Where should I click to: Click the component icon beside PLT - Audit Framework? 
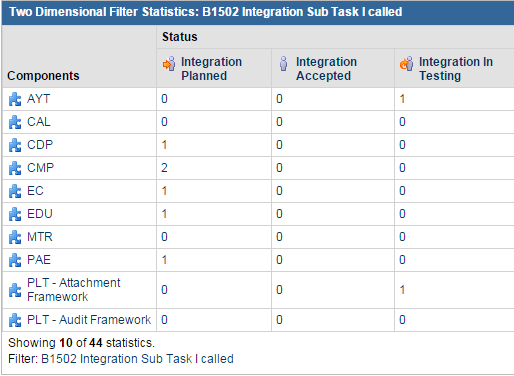pos(15,320)
